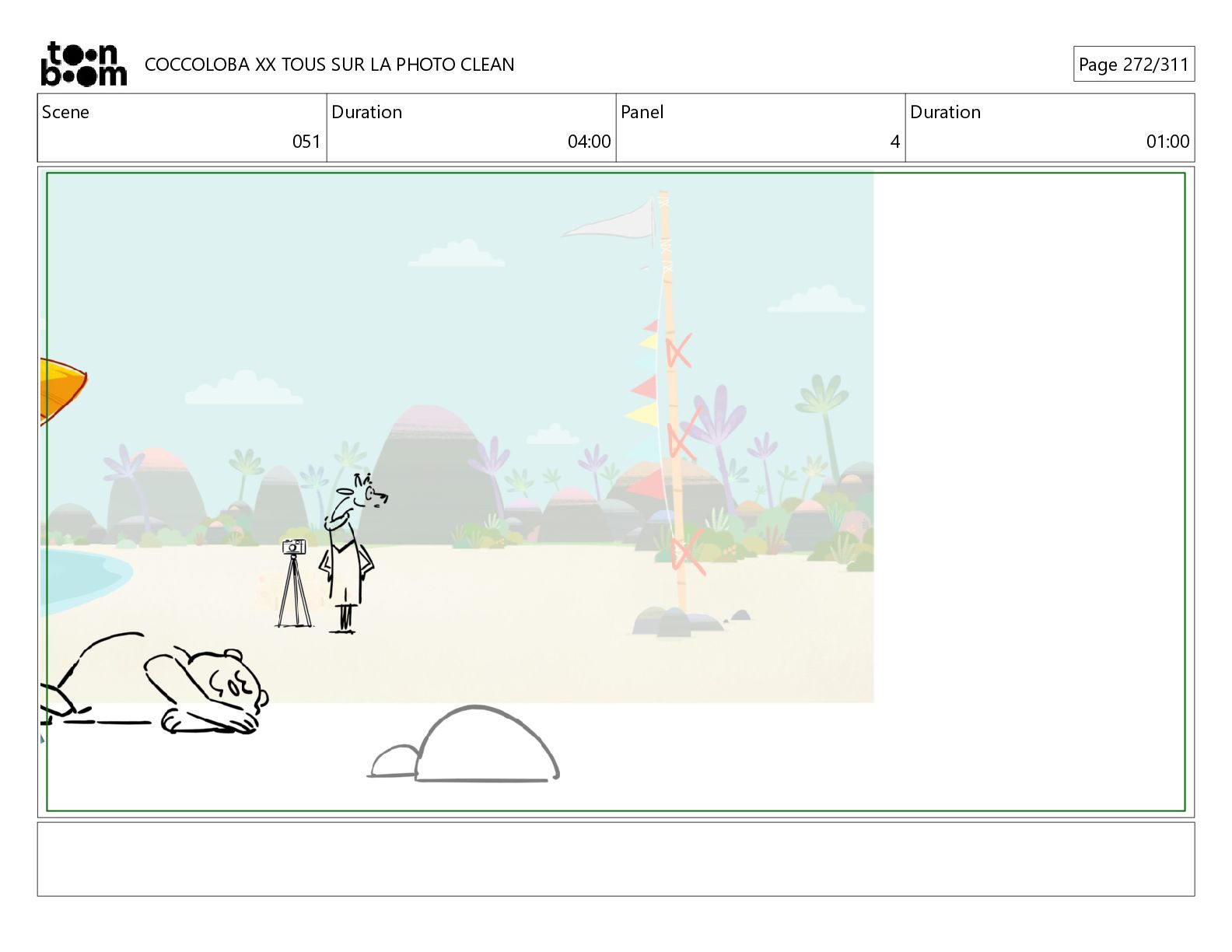
Task: Click the empty notes box below the panel
Action: 616,859
